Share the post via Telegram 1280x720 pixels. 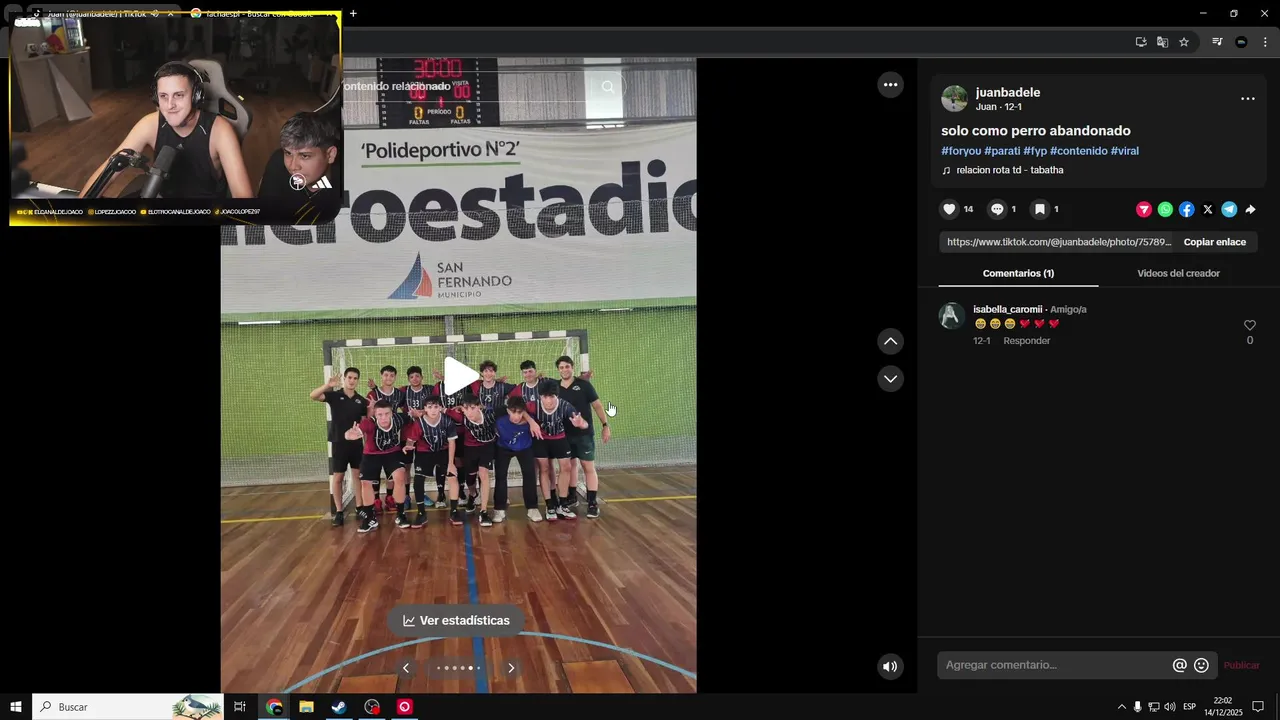[x=1229, y=209]
